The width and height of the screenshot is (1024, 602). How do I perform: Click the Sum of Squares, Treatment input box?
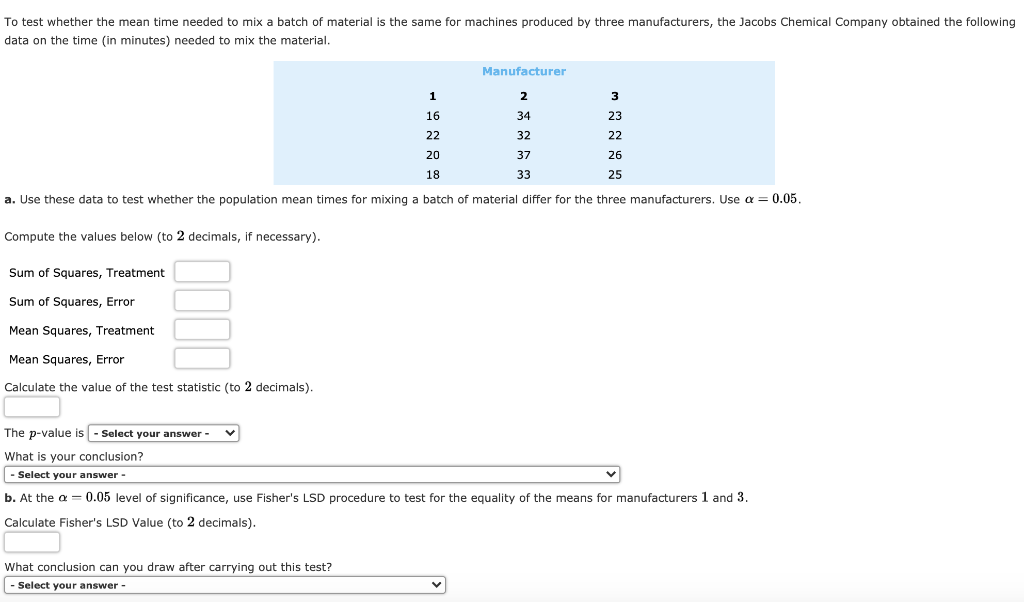(202, 271)
